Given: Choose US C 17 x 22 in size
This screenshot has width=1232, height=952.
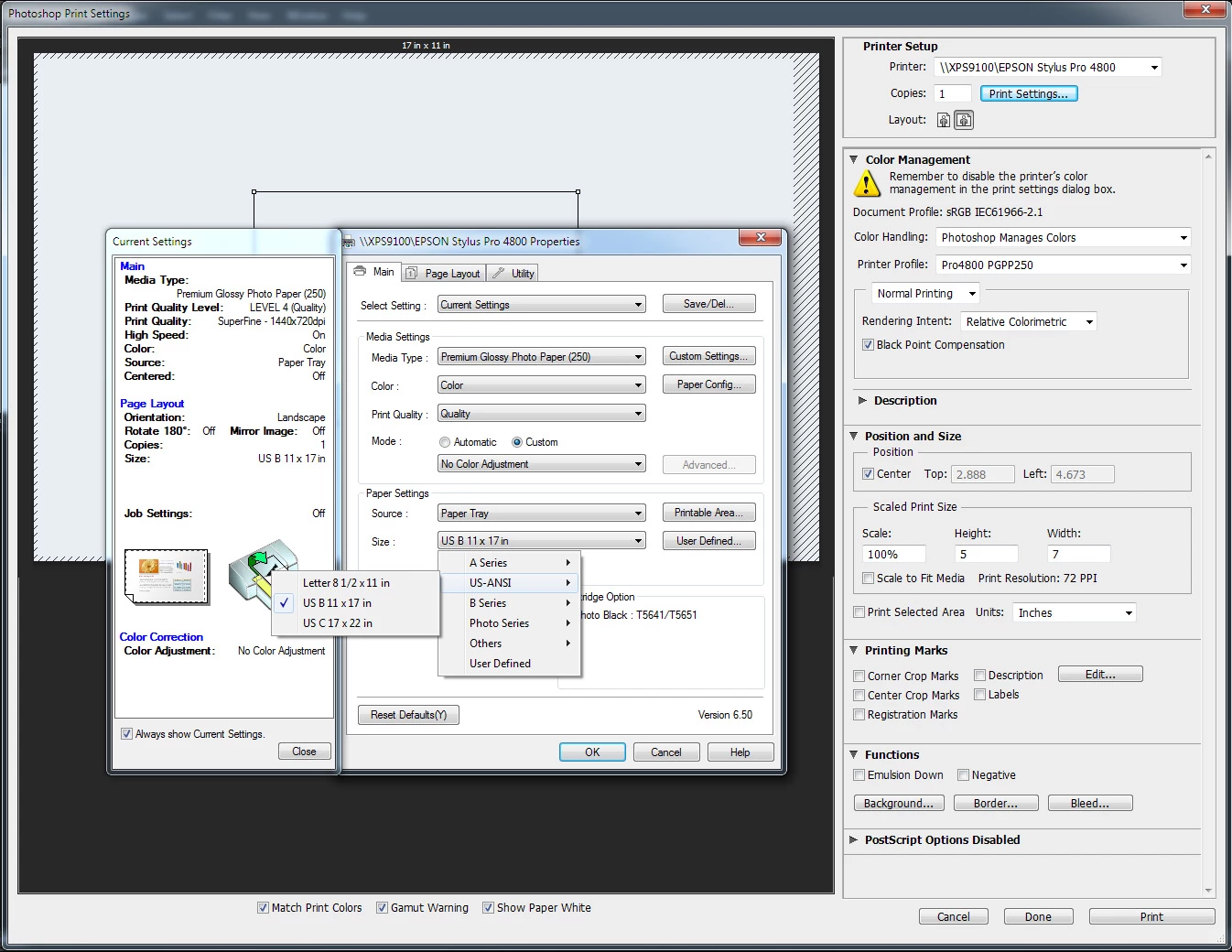Looking at the screenshot, I should (355, 623).
